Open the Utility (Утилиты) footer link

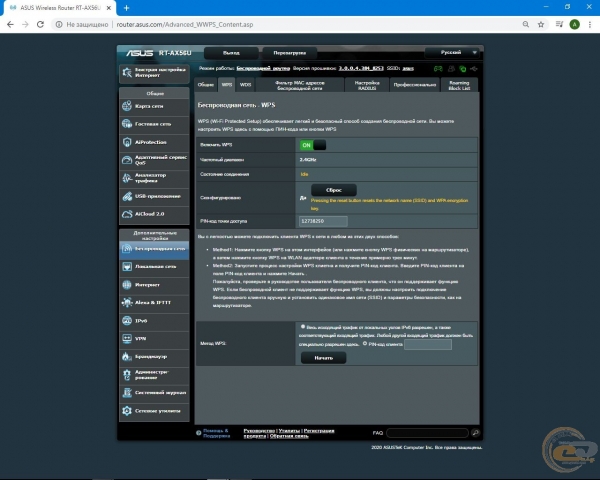[x=289, y=431]
